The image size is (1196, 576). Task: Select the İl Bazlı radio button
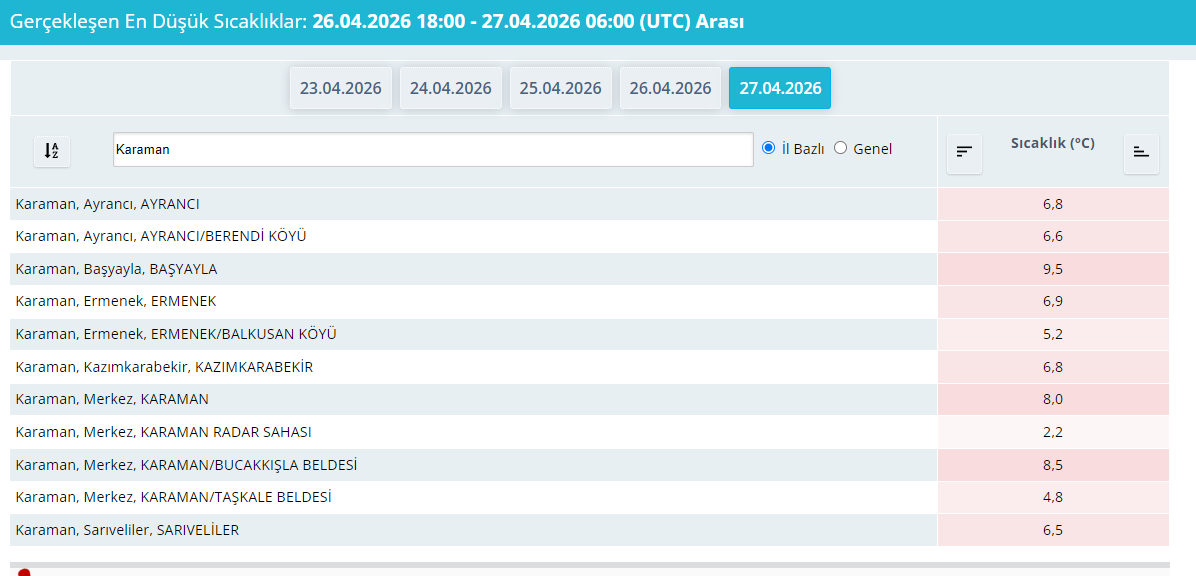[768, 148]
